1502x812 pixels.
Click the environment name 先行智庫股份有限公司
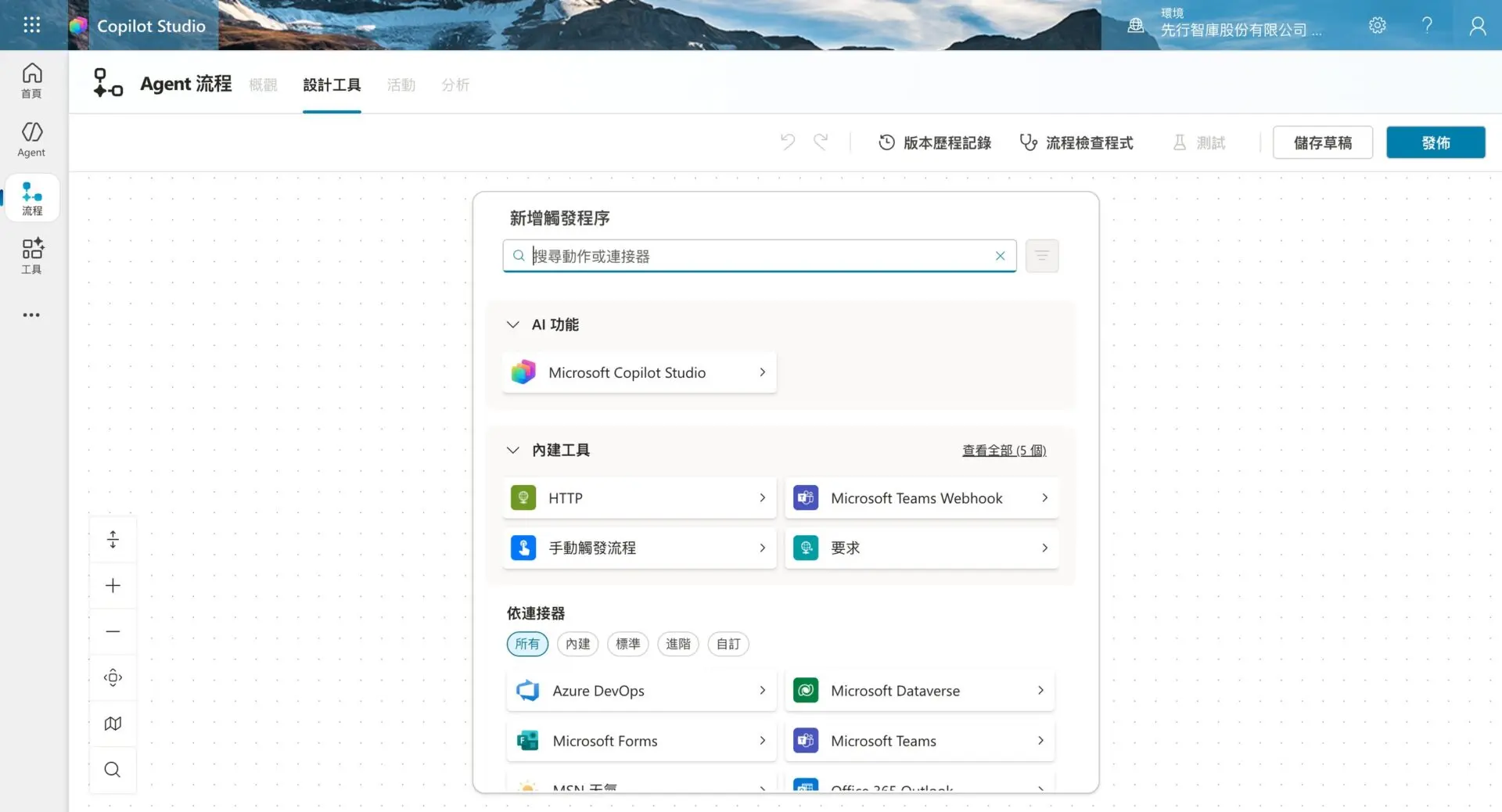point(1241,31)
